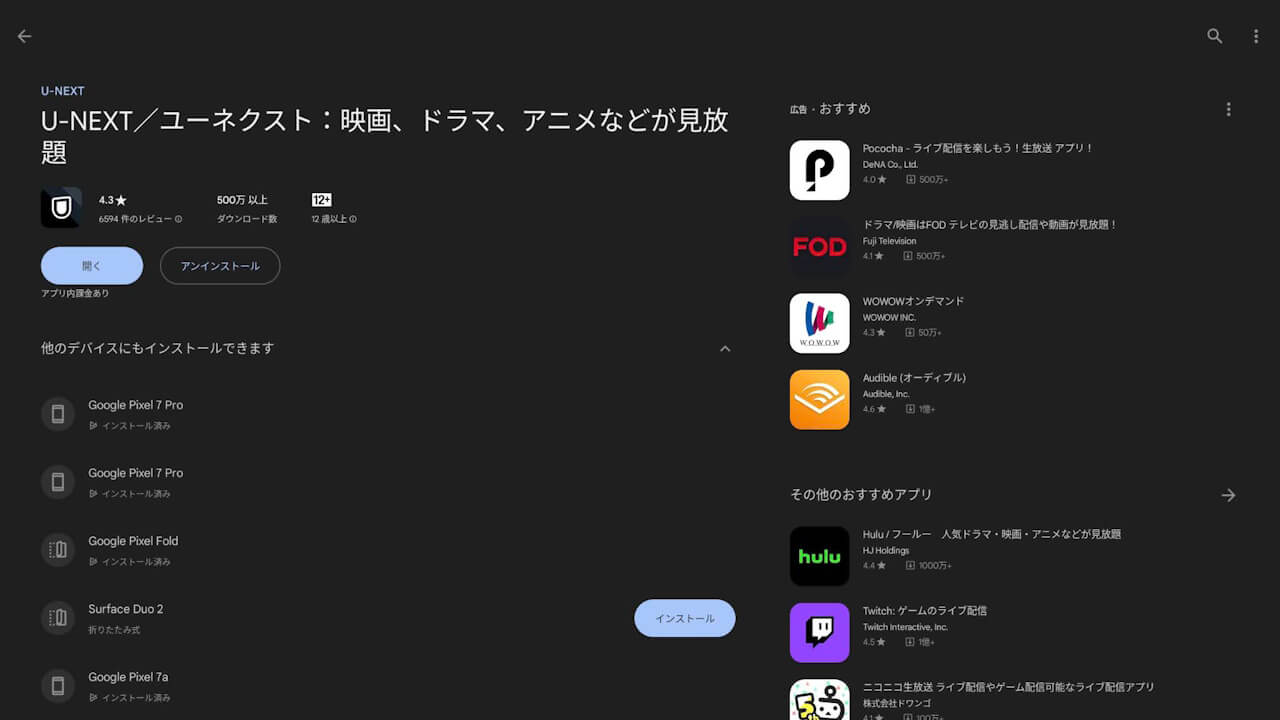The width and height of the screenshot is (1280, 720).
Task: Select the WOWOWオンデマンド app icon
Action: click(819, 323)
